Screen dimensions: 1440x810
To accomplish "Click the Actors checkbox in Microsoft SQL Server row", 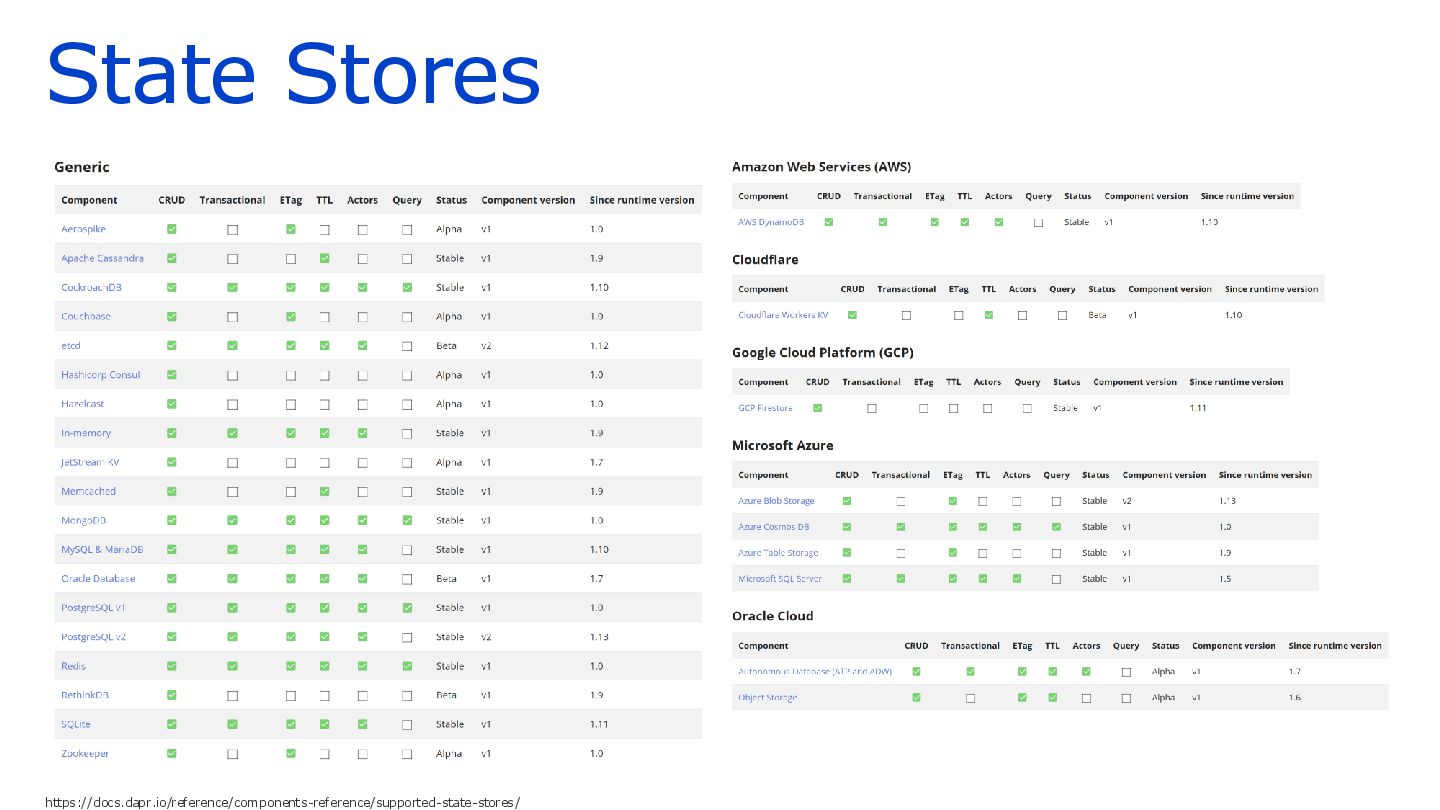I will tap(1016, 579).
